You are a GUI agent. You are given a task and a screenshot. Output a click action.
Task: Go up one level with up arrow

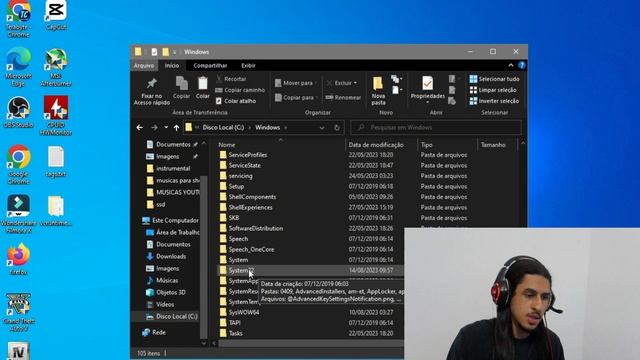tap(176, 128)
